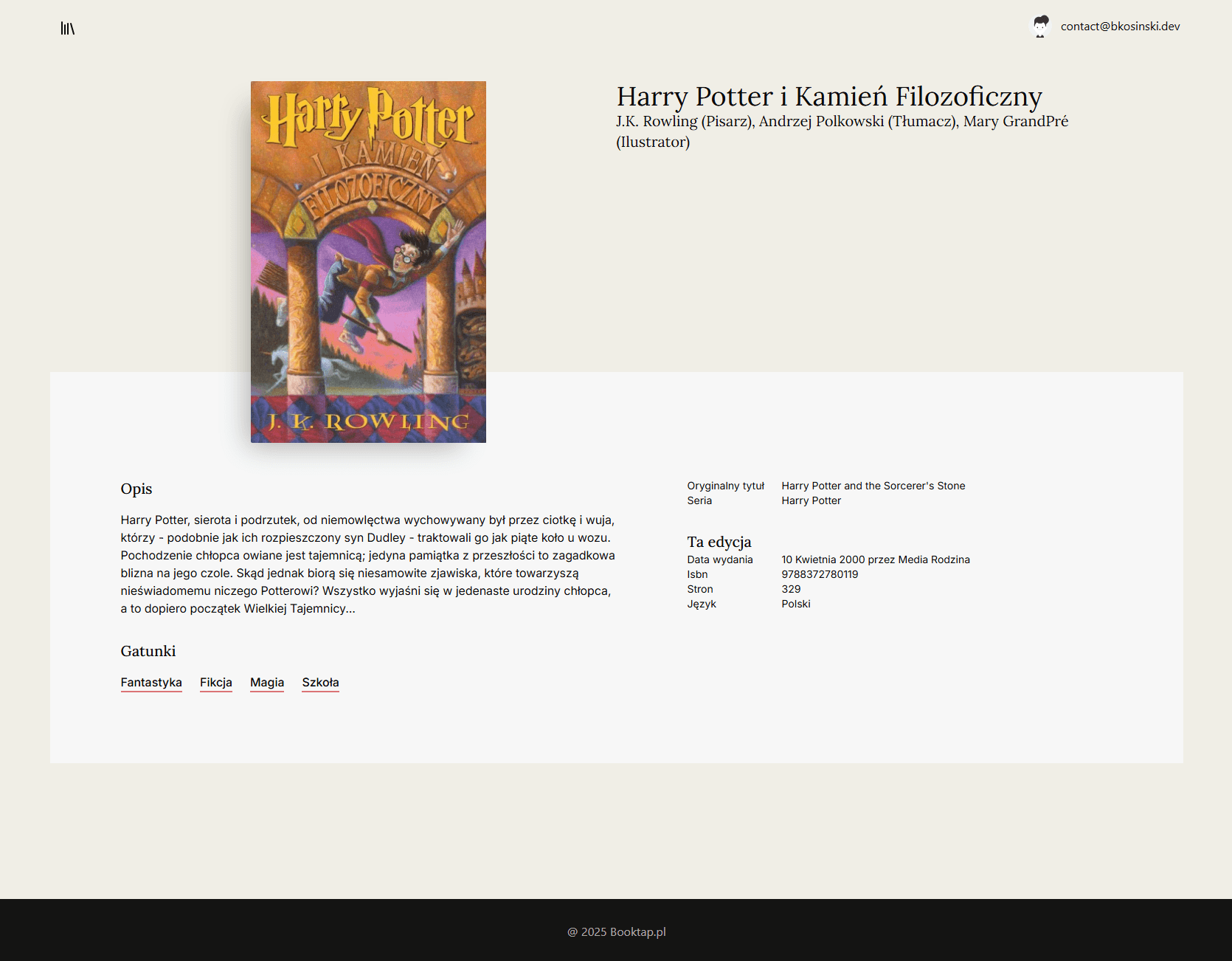The height and width of the screenshot is (961, 1232).
Task: Click the original title Sorcerer's Stone text
Action: coord(873,486)
